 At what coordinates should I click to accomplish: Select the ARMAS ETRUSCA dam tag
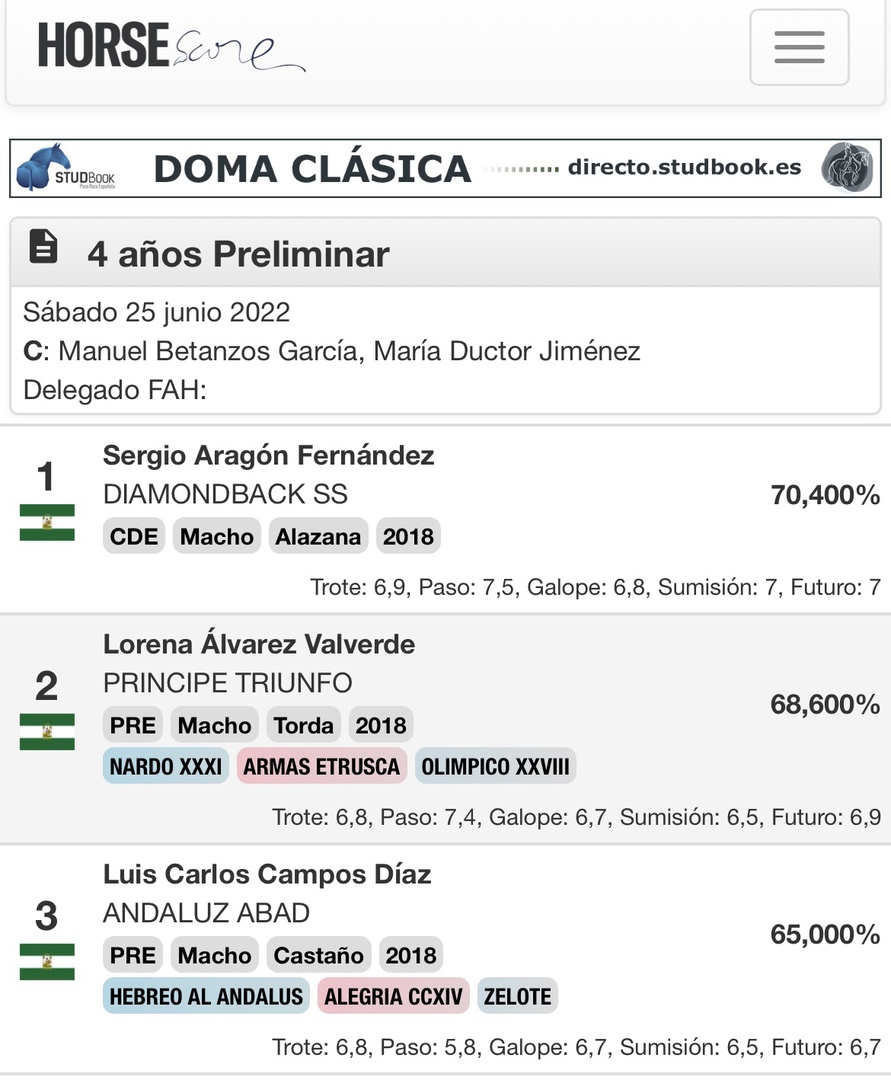[321, 767]
